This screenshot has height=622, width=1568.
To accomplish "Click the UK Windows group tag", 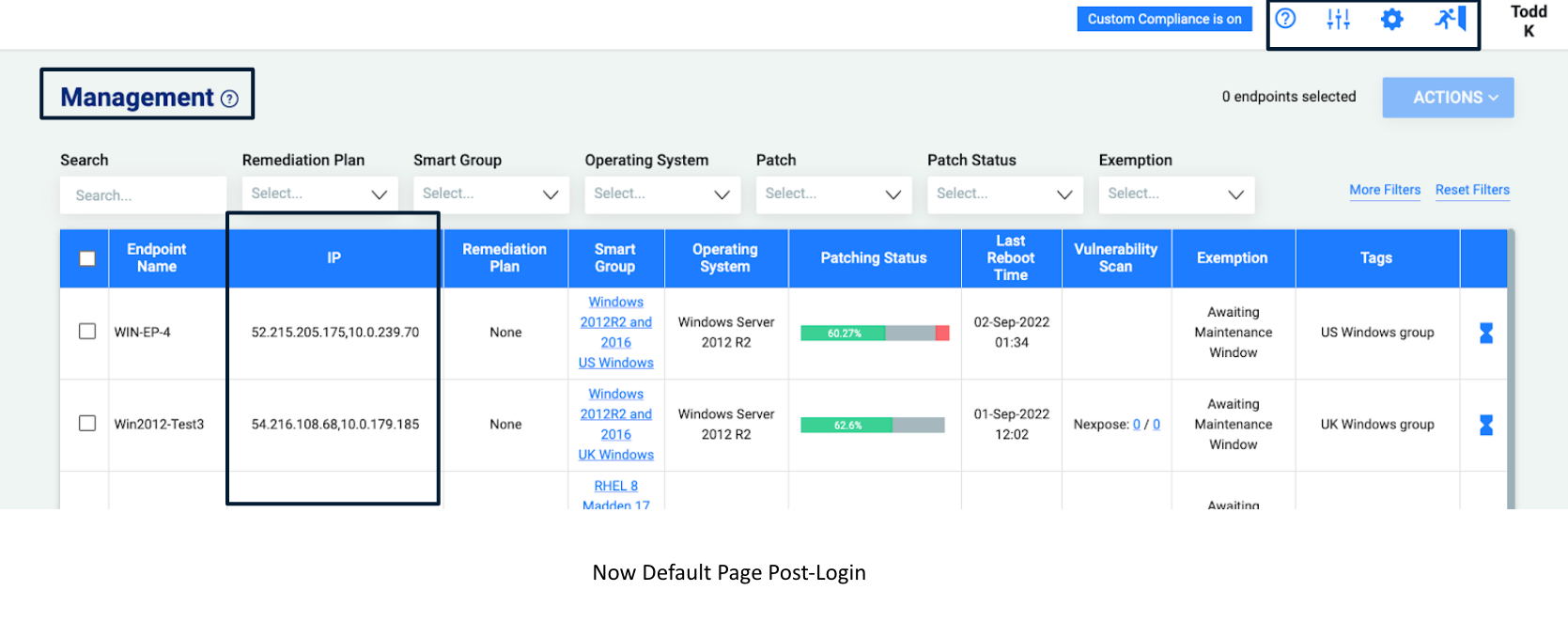I will point(1377,425).
